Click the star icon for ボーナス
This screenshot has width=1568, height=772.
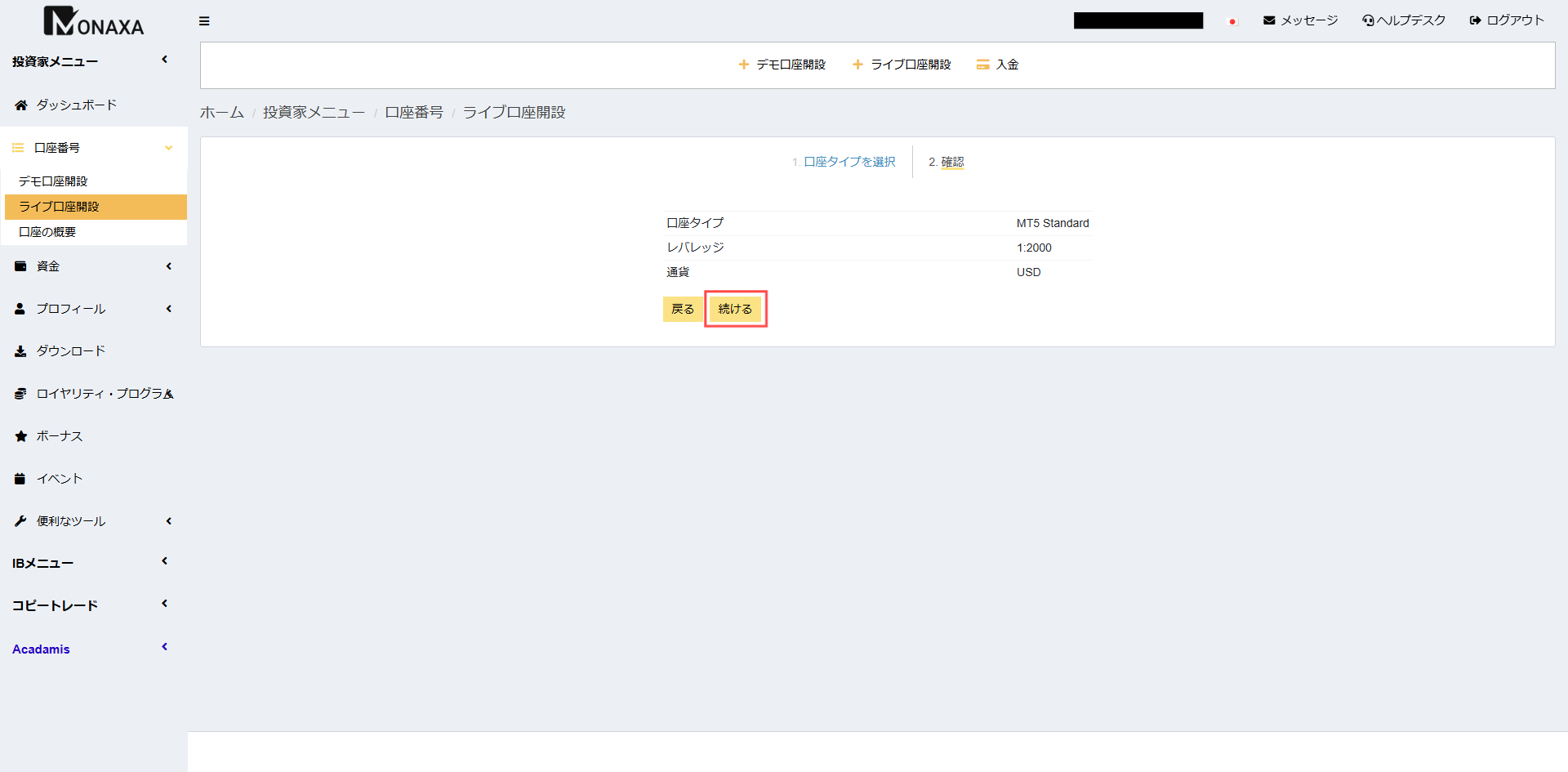point(21,436)
